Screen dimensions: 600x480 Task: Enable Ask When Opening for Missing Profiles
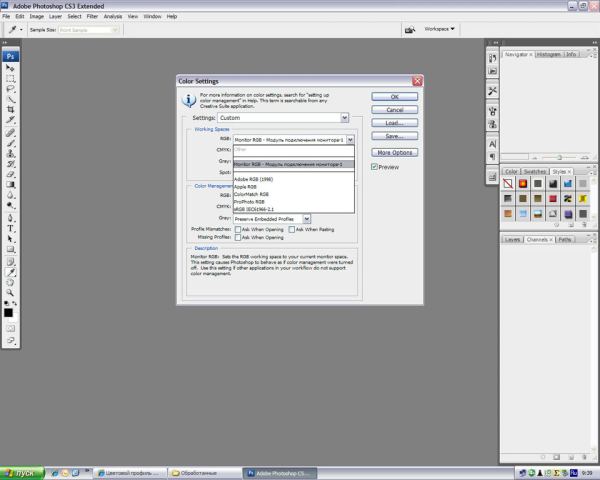[x=238, y=237]
